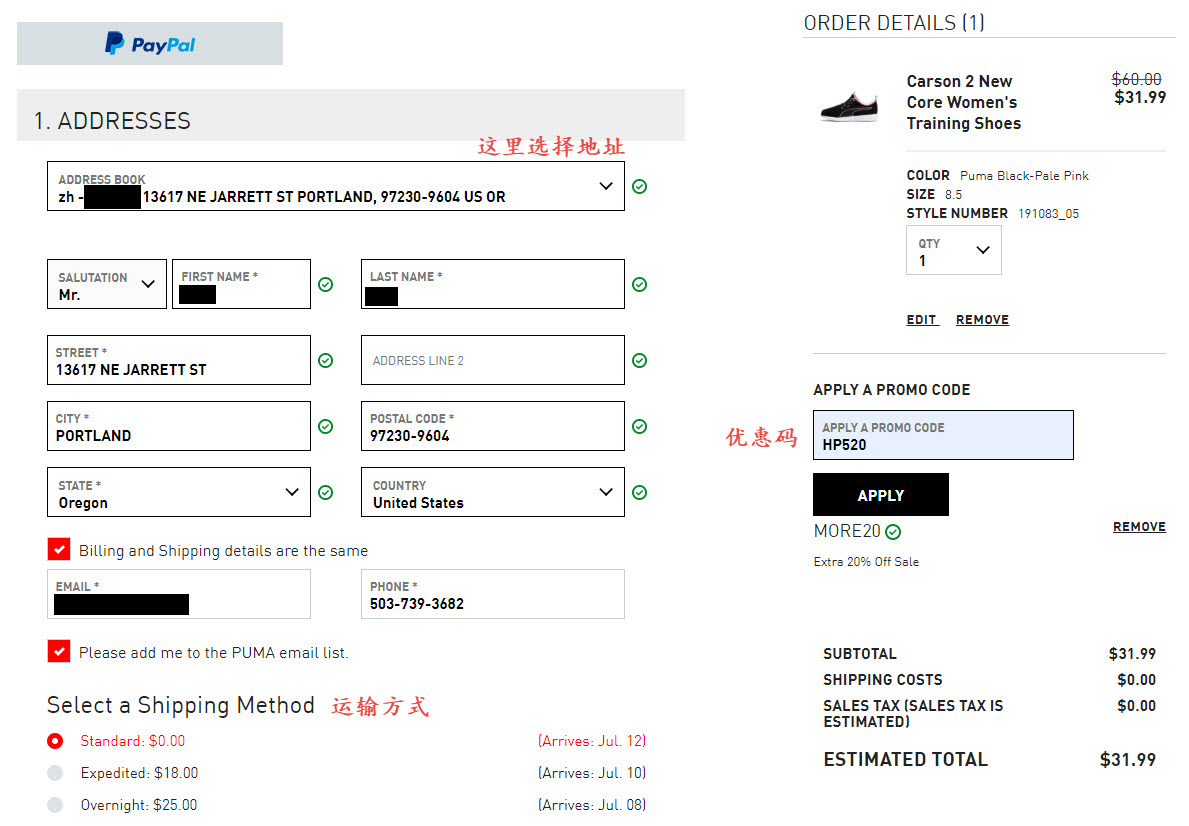Open the State dropdown showing Oregon
The image size is (1189, 826).
click(179, 492)
